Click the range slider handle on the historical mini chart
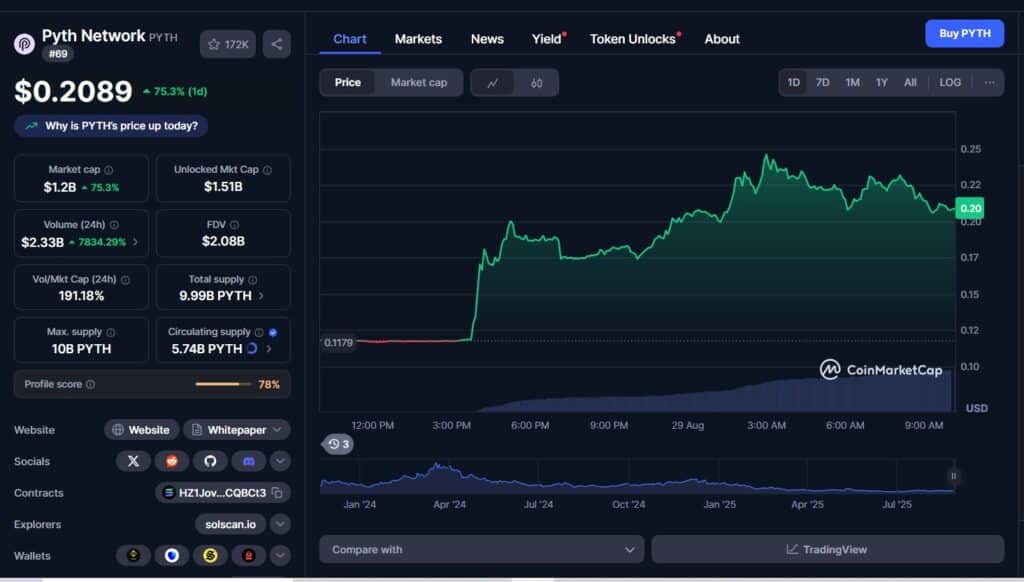The image size is (1024, 582). pyautogui.click(x=953, y=476)
